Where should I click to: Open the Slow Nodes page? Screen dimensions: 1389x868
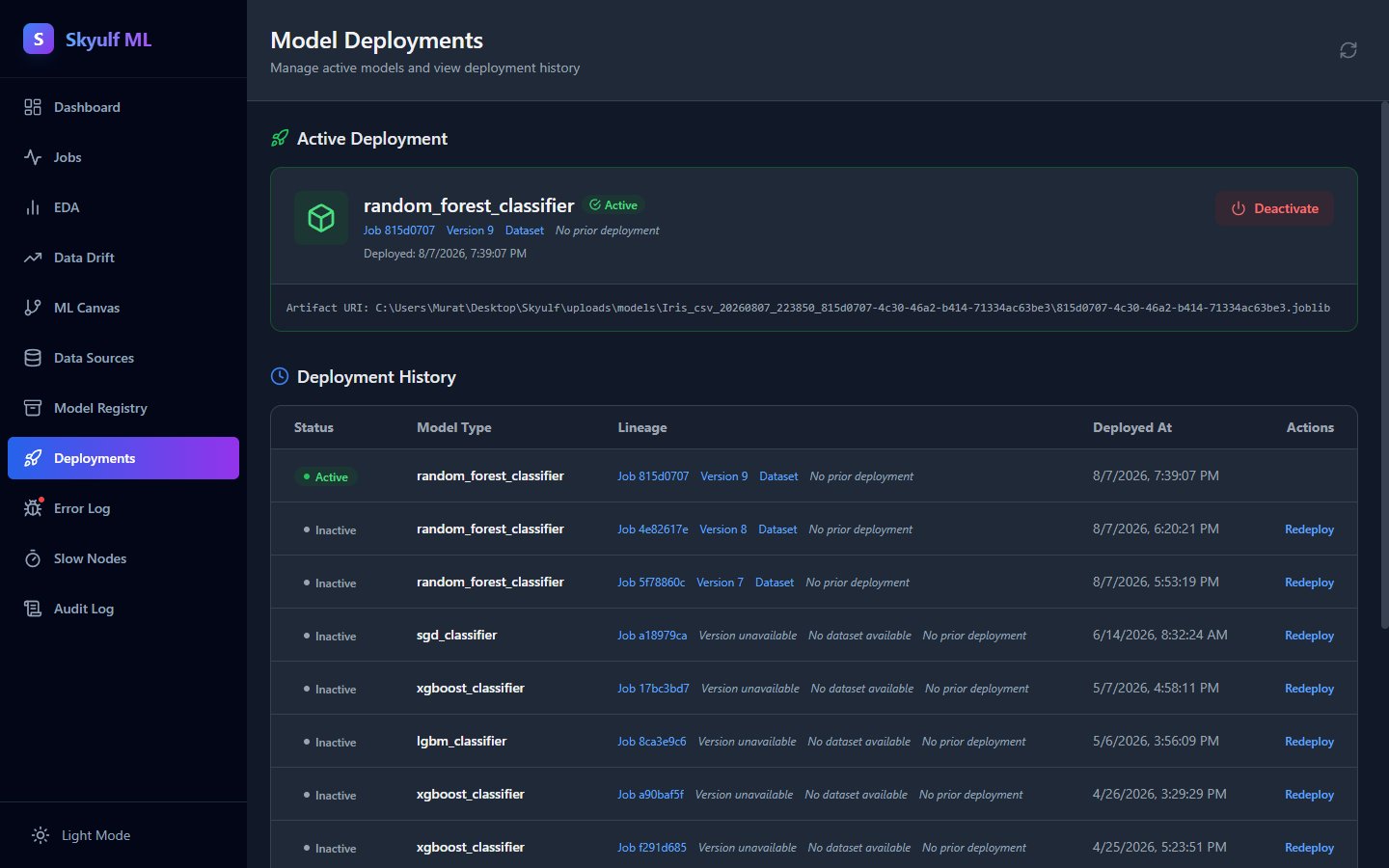(x=123, y=558)
